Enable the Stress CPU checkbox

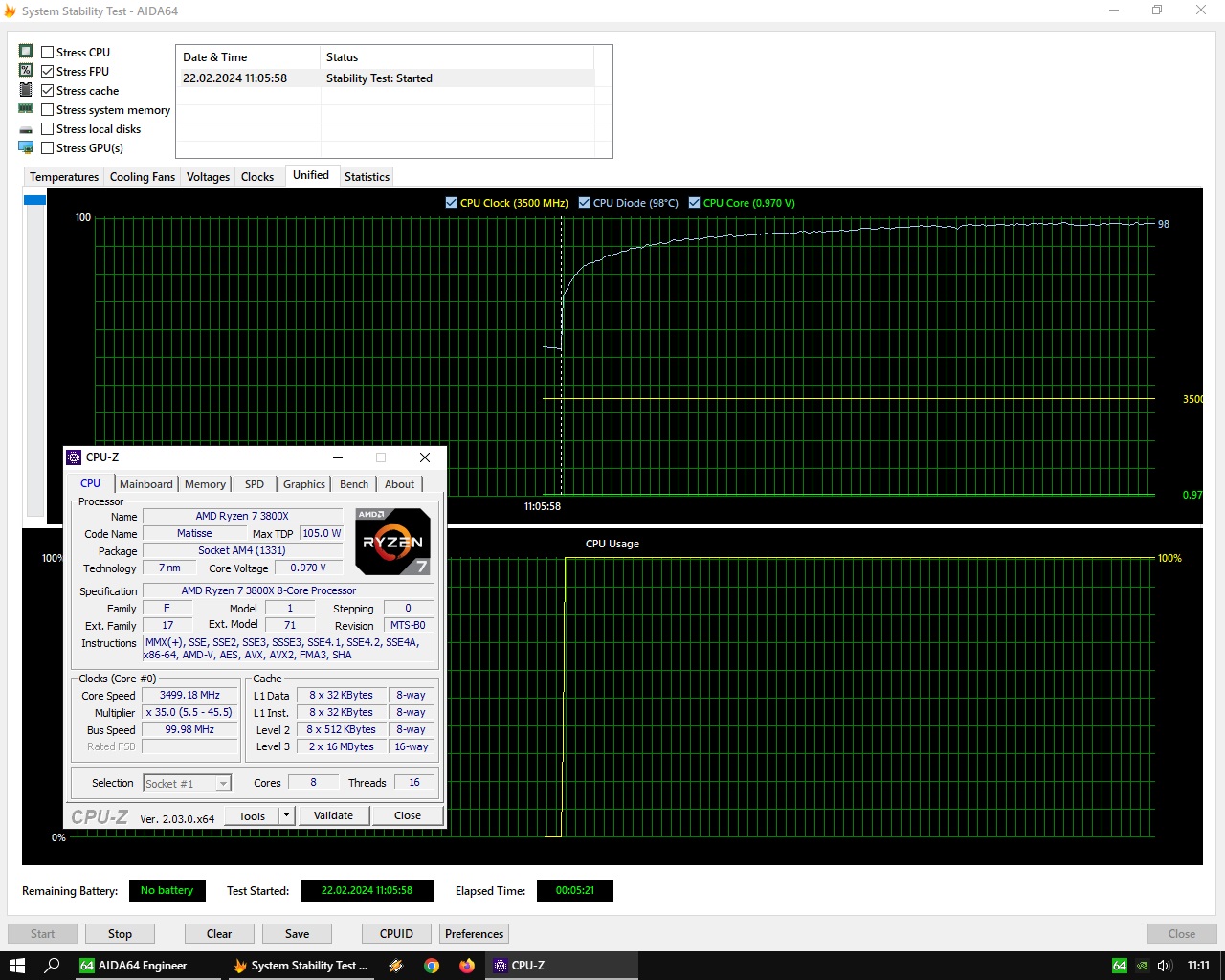pyautogui.click(x=48, y=53)
